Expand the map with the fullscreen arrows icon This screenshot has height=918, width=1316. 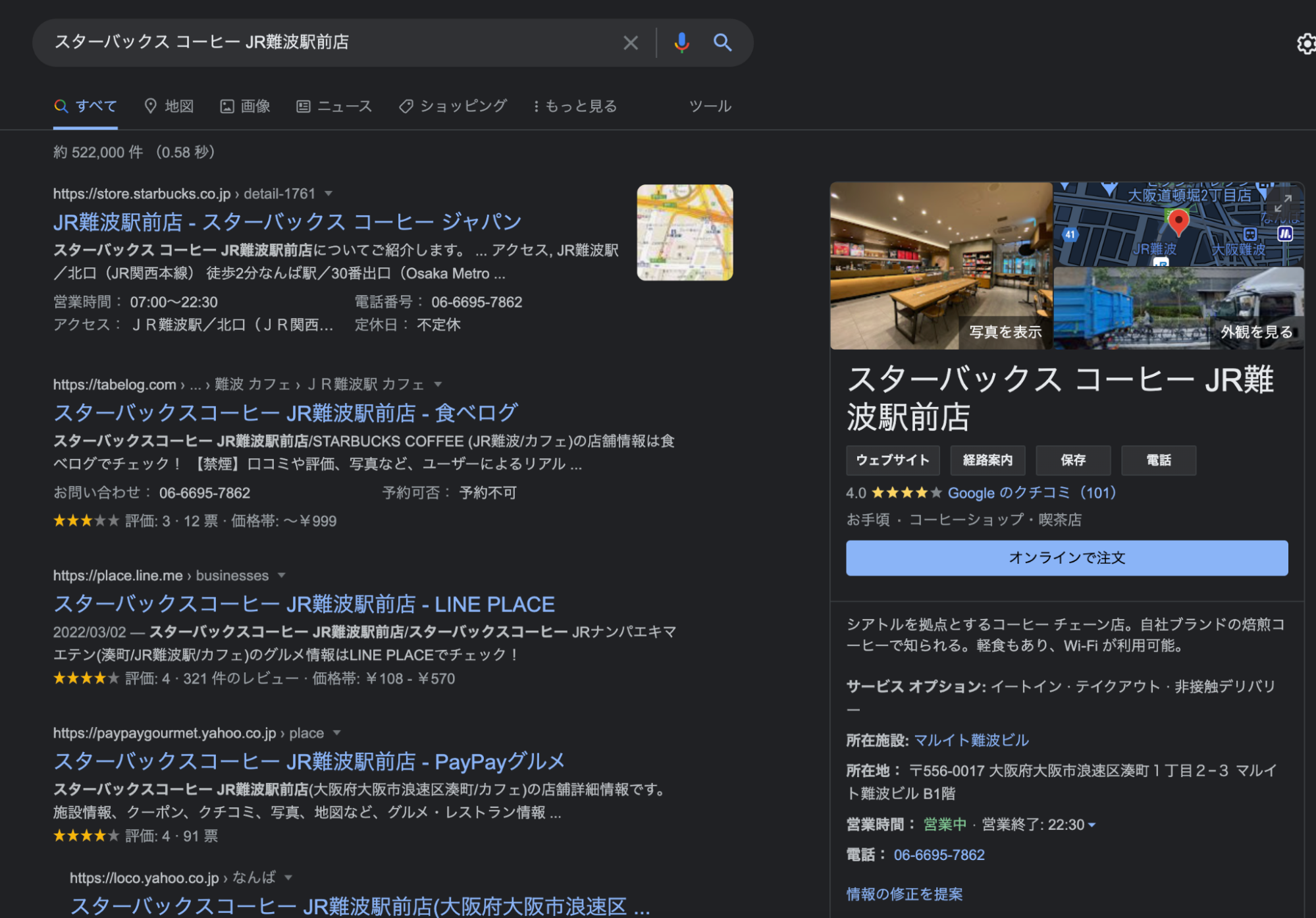pos(1283,203)
